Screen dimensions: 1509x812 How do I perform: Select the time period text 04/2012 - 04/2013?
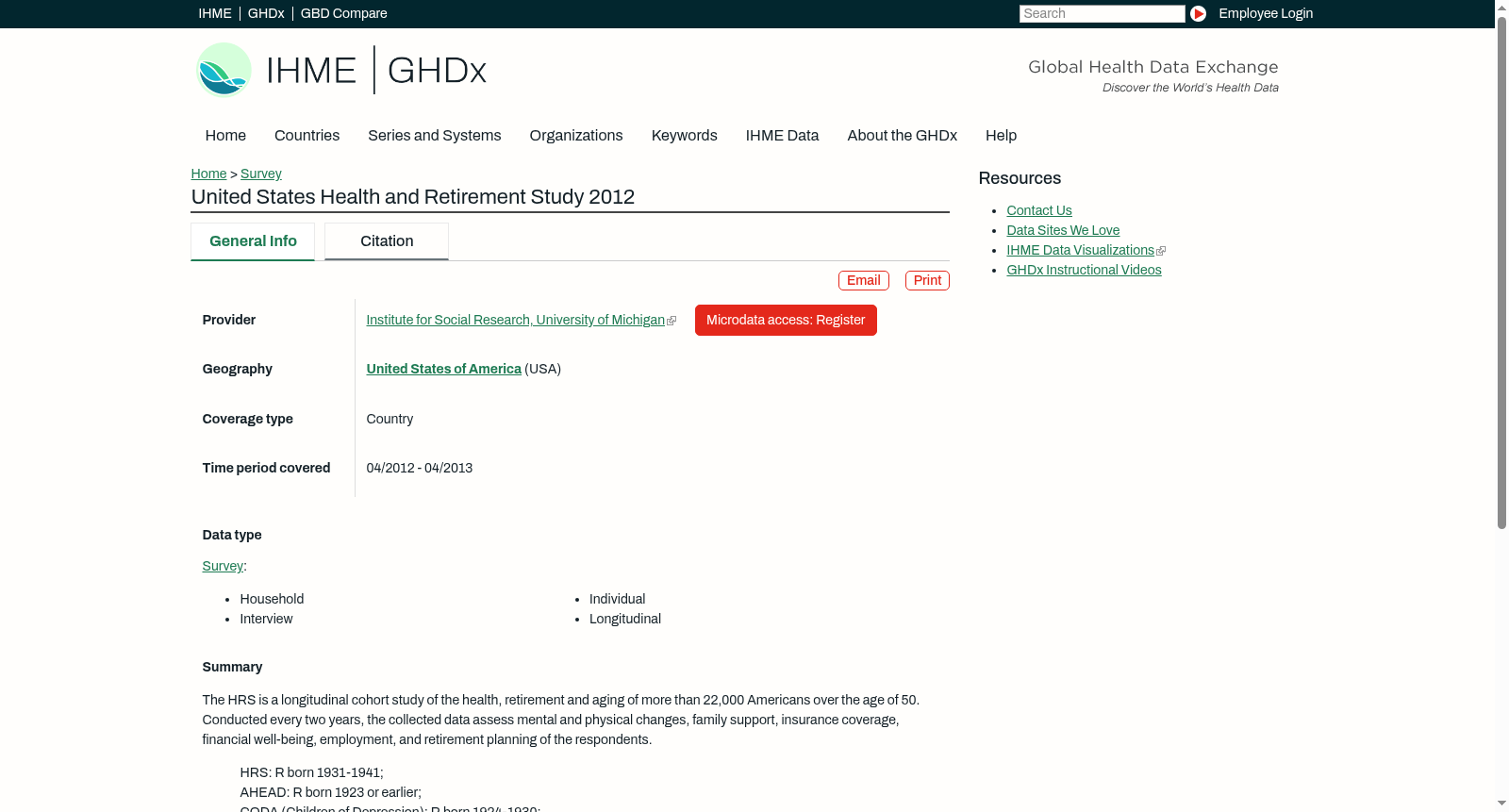[420, 468]
